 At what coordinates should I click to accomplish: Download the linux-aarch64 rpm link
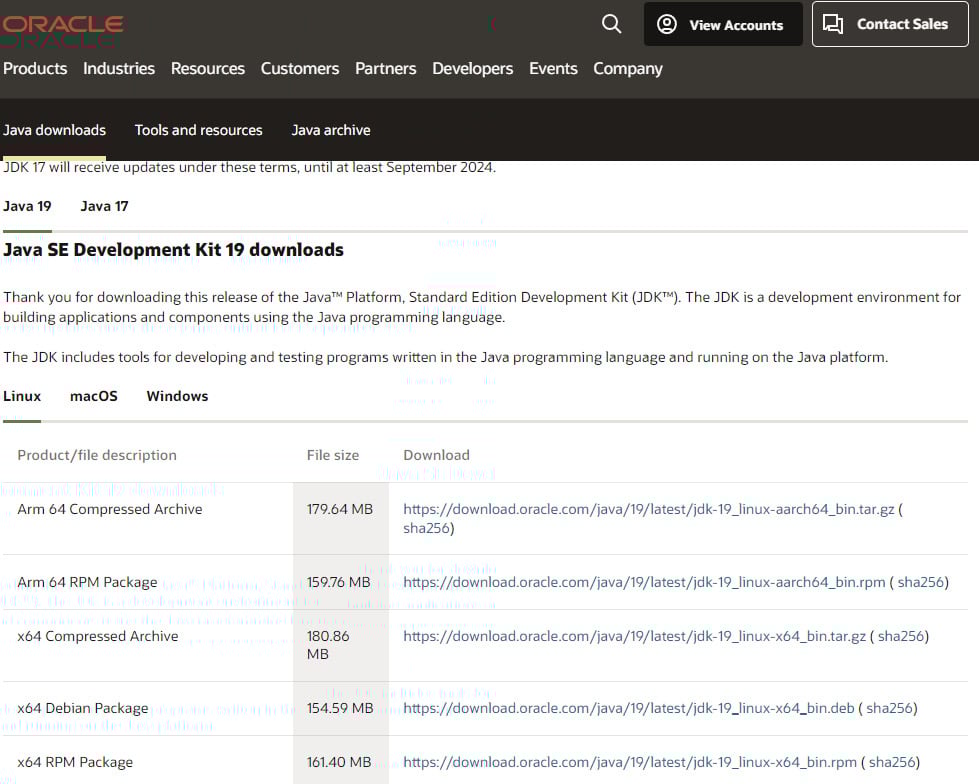click(x=644, y=582)
